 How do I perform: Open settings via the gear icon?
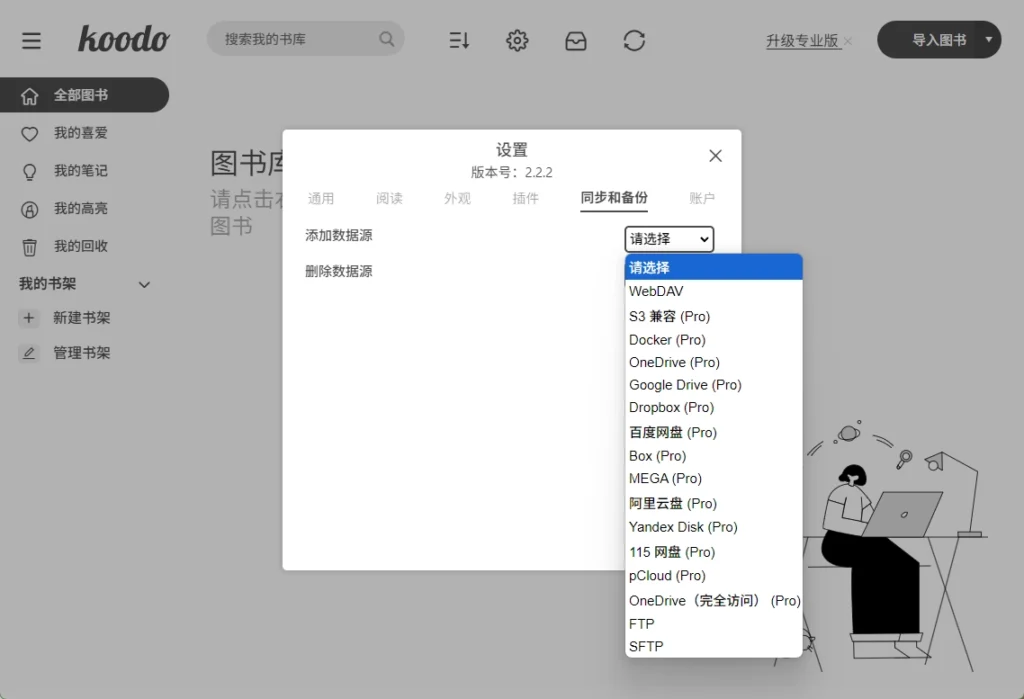pos(516,40)
